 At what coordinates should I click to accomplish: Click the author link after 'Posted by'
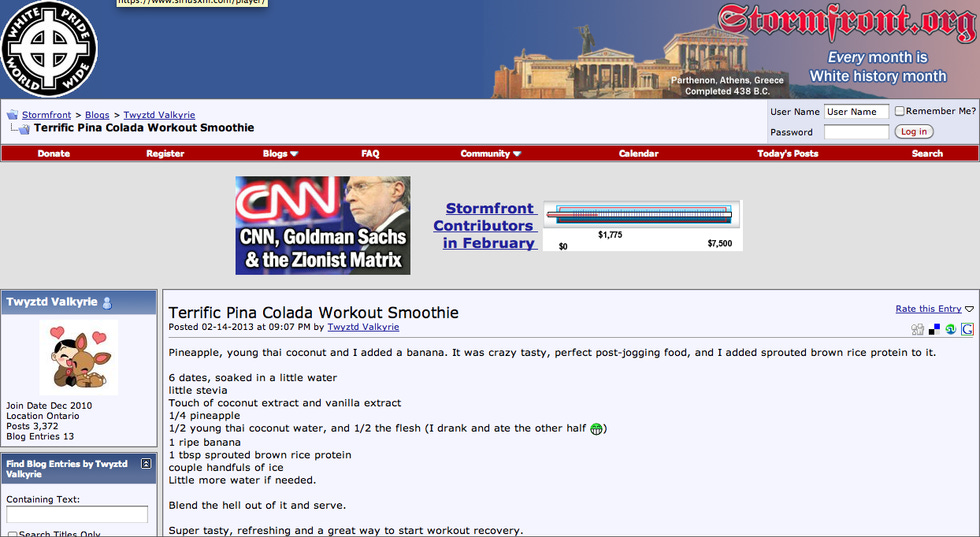[363, 327]
